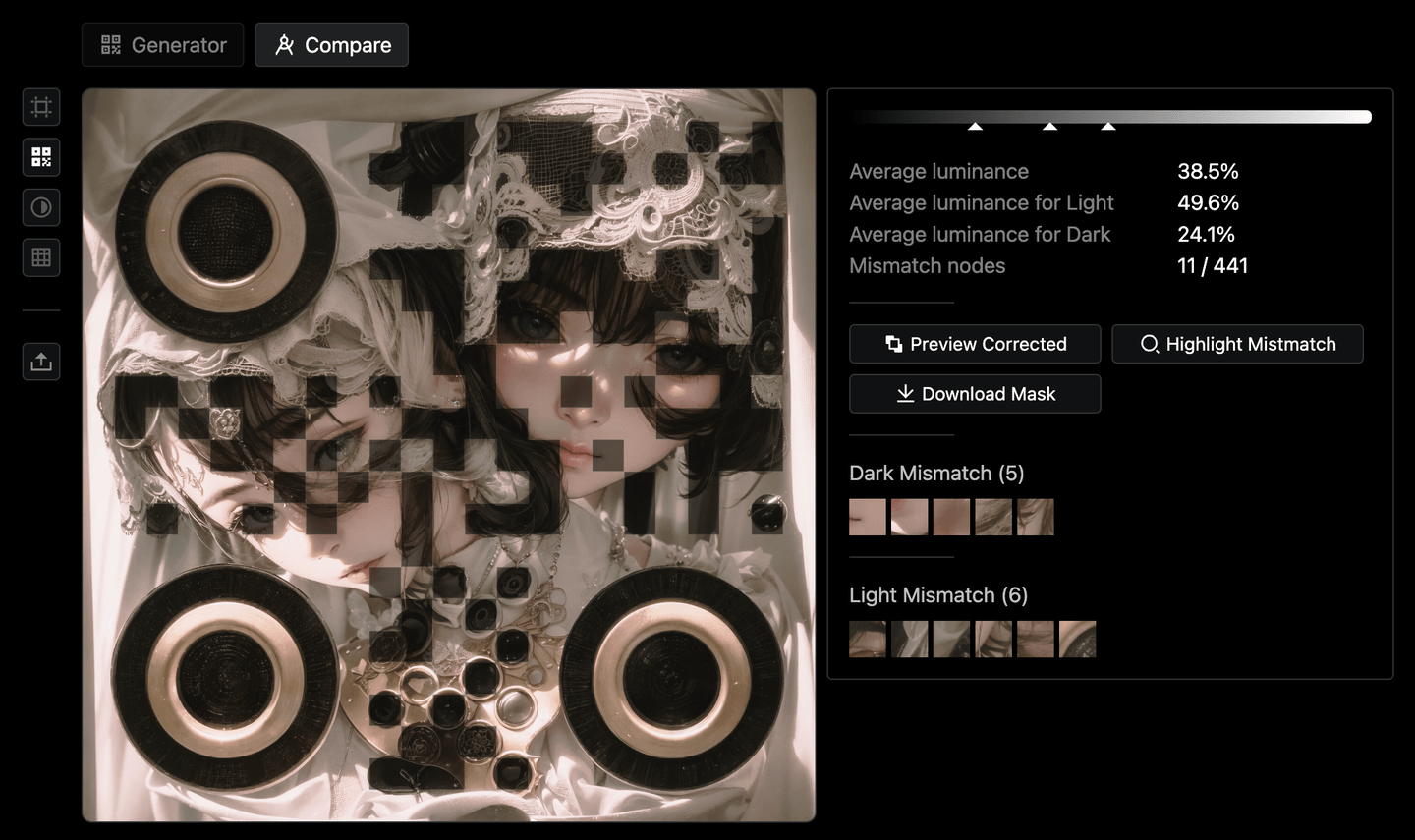Toggle the corrected preview mode

[x=975, y=344]
